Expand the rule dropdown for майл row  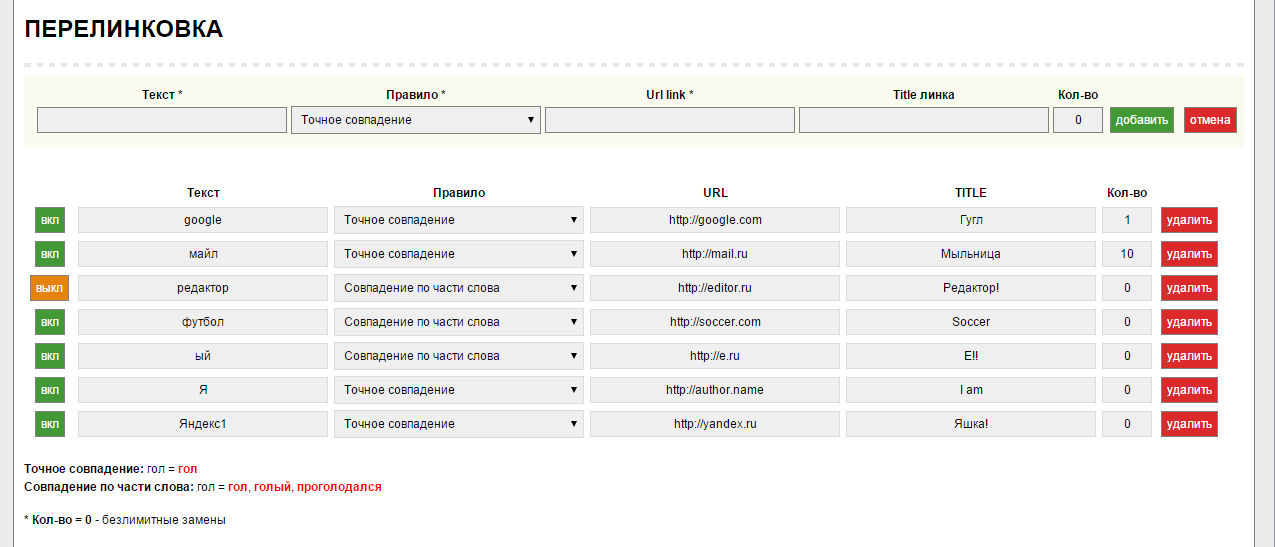[x=459, y=254]
